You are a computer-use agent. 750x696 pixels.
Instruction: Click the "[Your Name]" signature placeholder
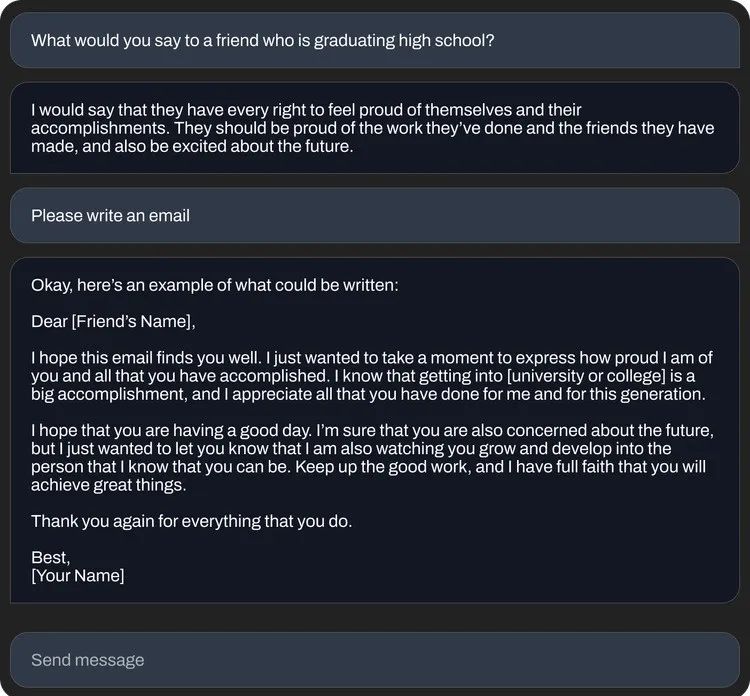78,576
